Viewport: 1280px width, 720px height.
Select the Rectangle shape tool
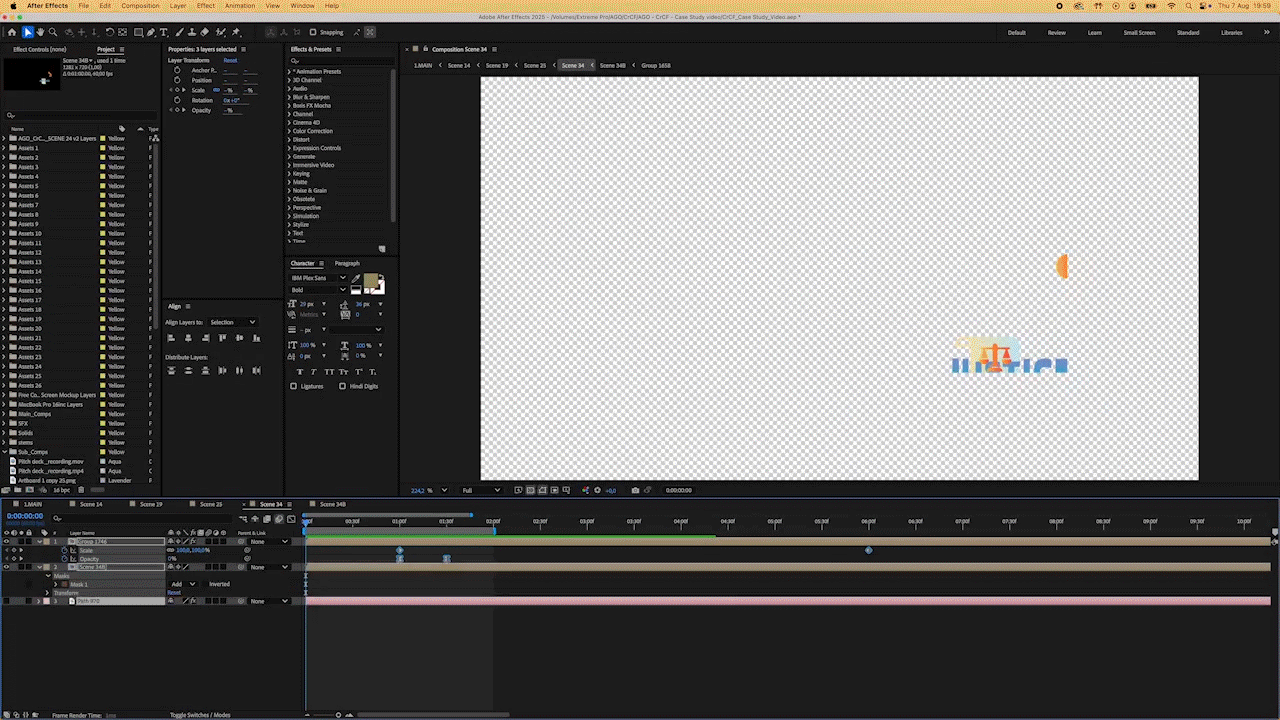pyautogui.click(x=138, y=32)
